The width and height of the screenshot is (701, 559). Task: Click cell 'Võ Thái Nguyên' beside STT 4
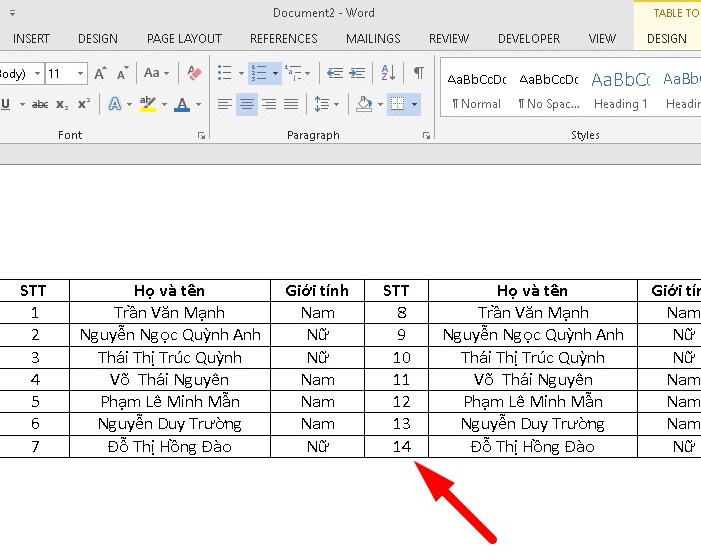click(x=170, y=380)
